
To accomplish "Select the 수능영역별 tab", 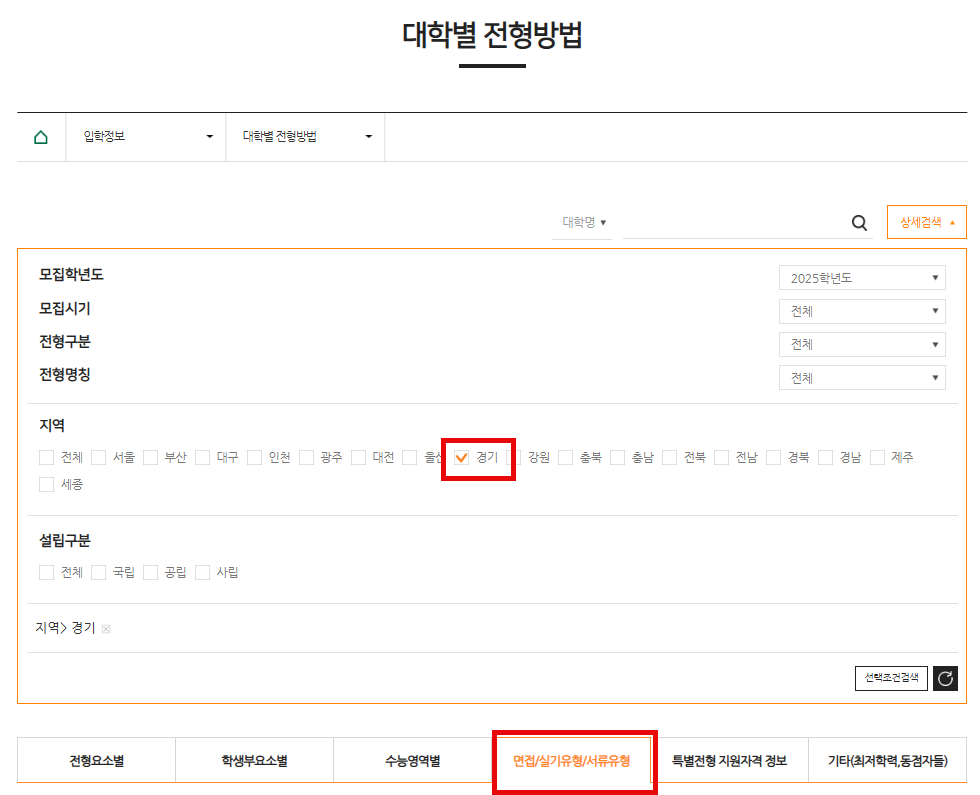I will (414, 760).
